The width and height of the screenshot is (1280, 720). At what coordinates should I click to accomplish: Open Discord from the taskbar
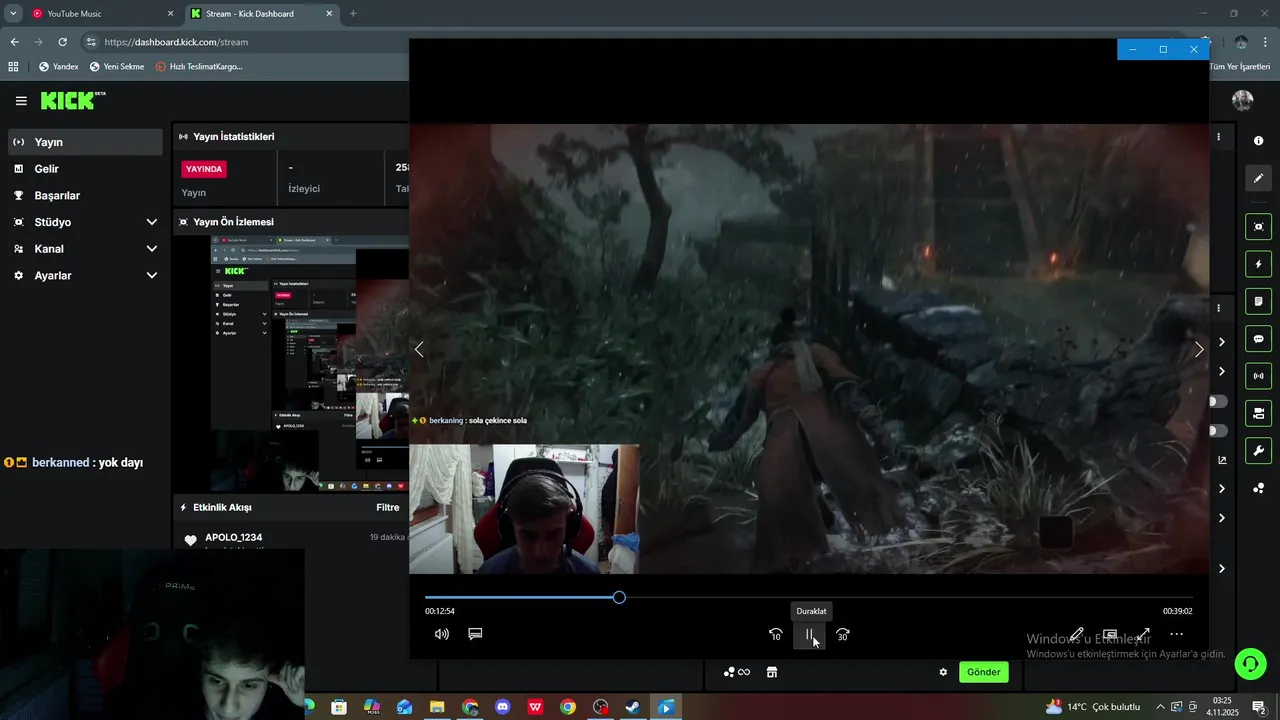click(x=502, y=707)
